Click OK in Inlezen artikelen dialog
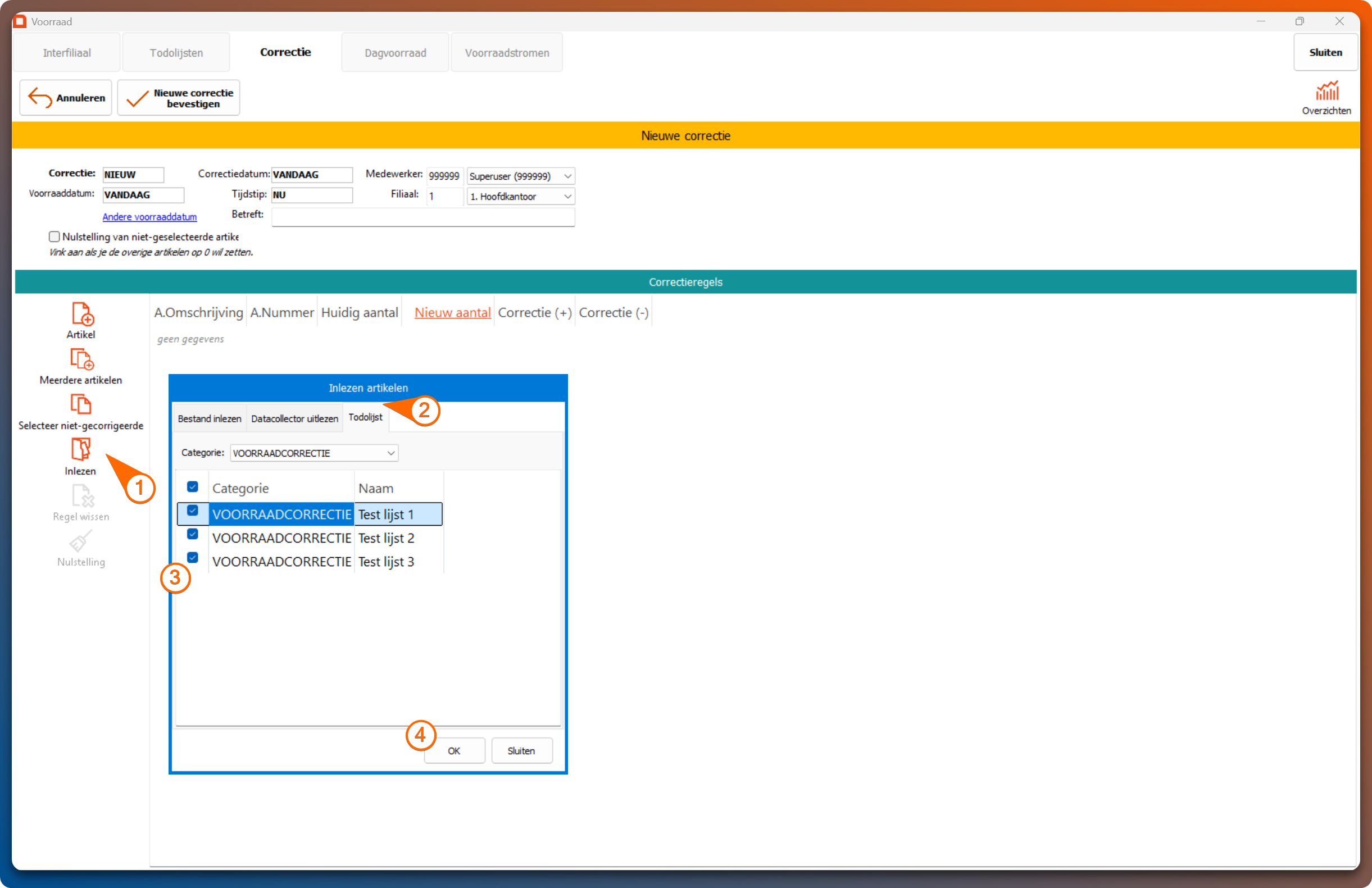The height and width of the screenshot is (888, 1372). 454,751
